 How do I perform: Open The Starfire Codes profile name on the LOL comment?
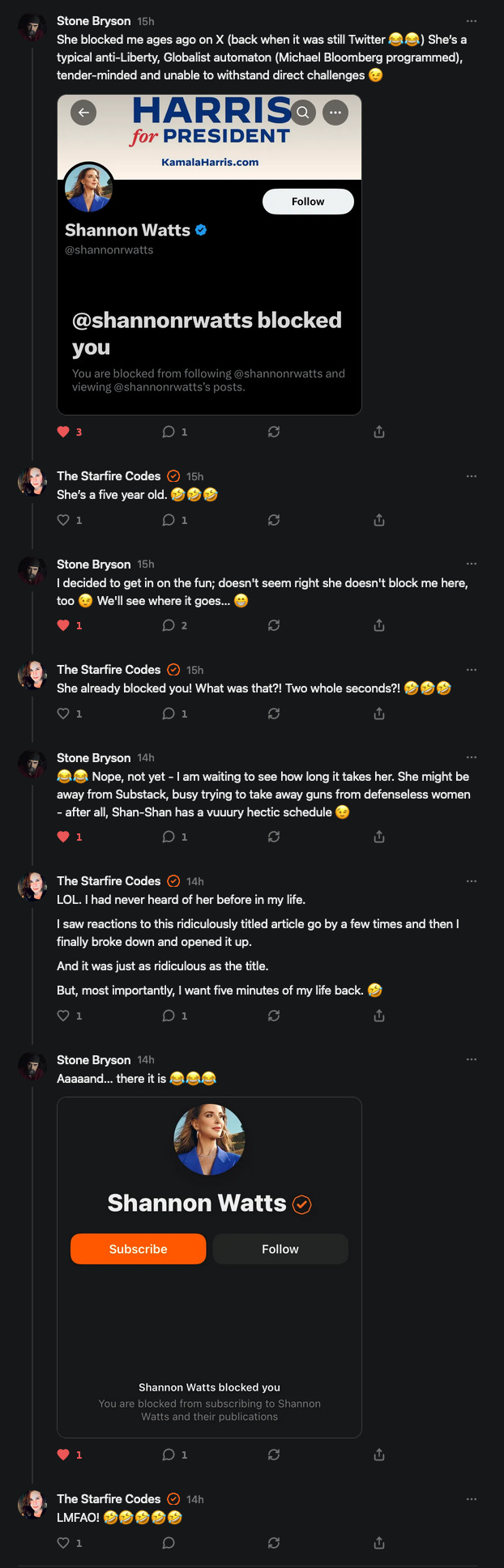(109, 881)
